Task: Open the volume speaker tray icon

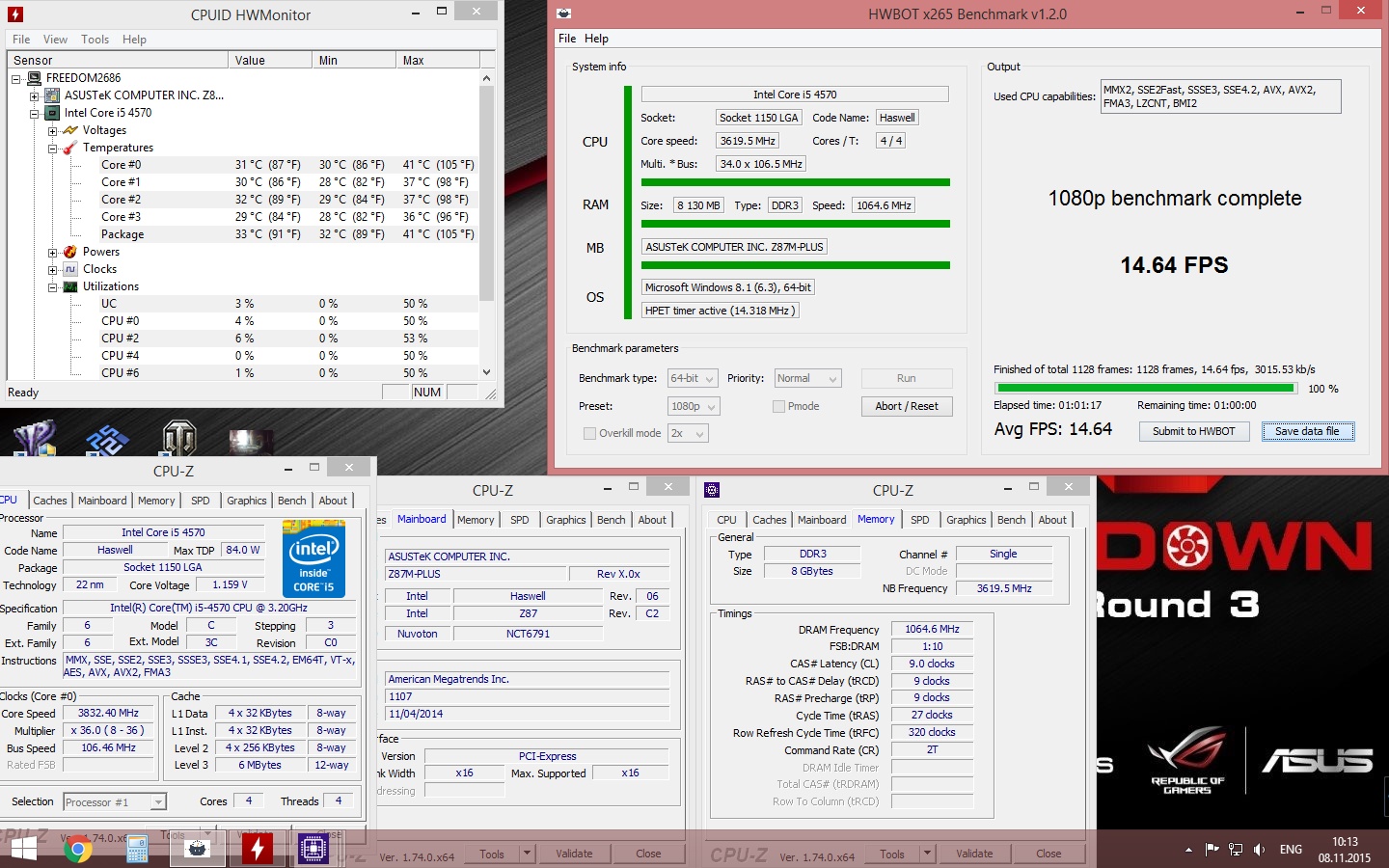Action: pos(1259,850)
